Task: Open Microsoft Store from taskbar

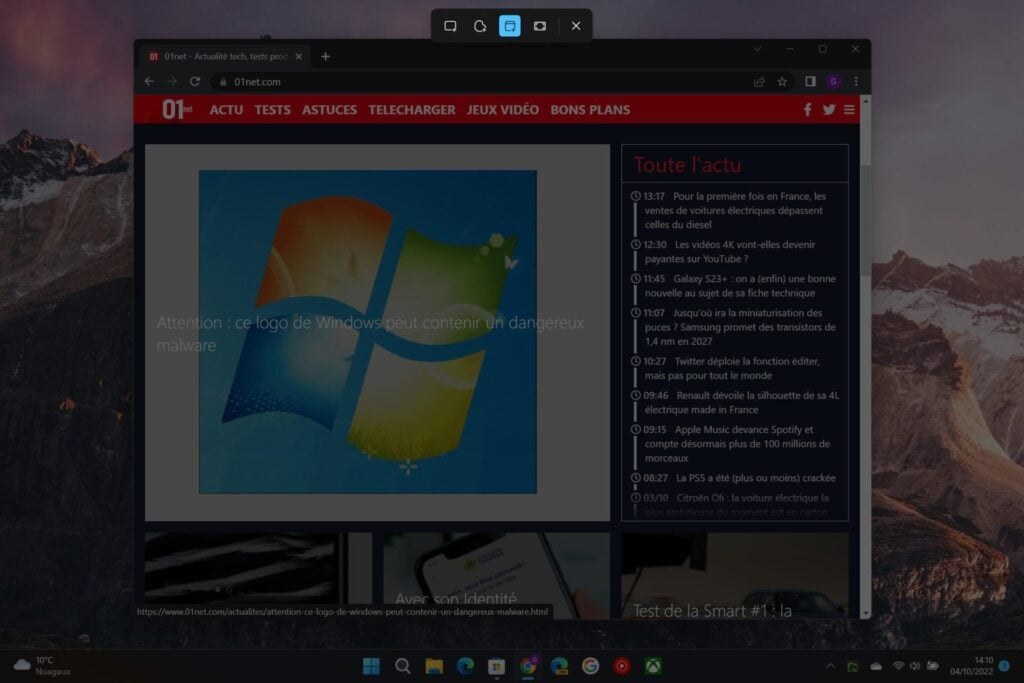Action: (x=496, y=666)
